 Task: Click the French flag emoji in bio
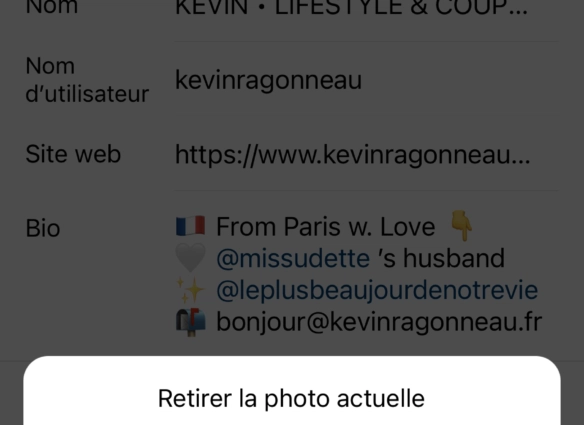coord(190,226)
